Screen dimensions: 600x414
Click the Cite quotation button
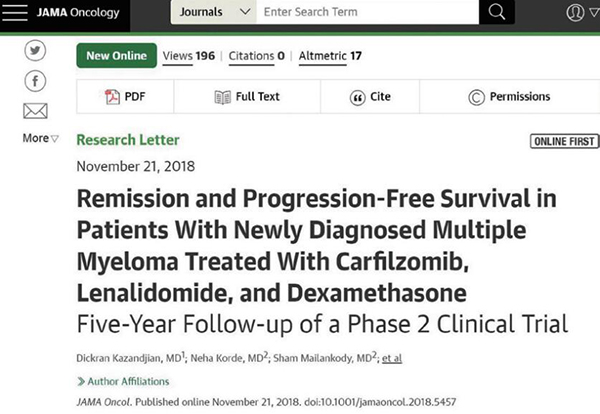[370, 96]
